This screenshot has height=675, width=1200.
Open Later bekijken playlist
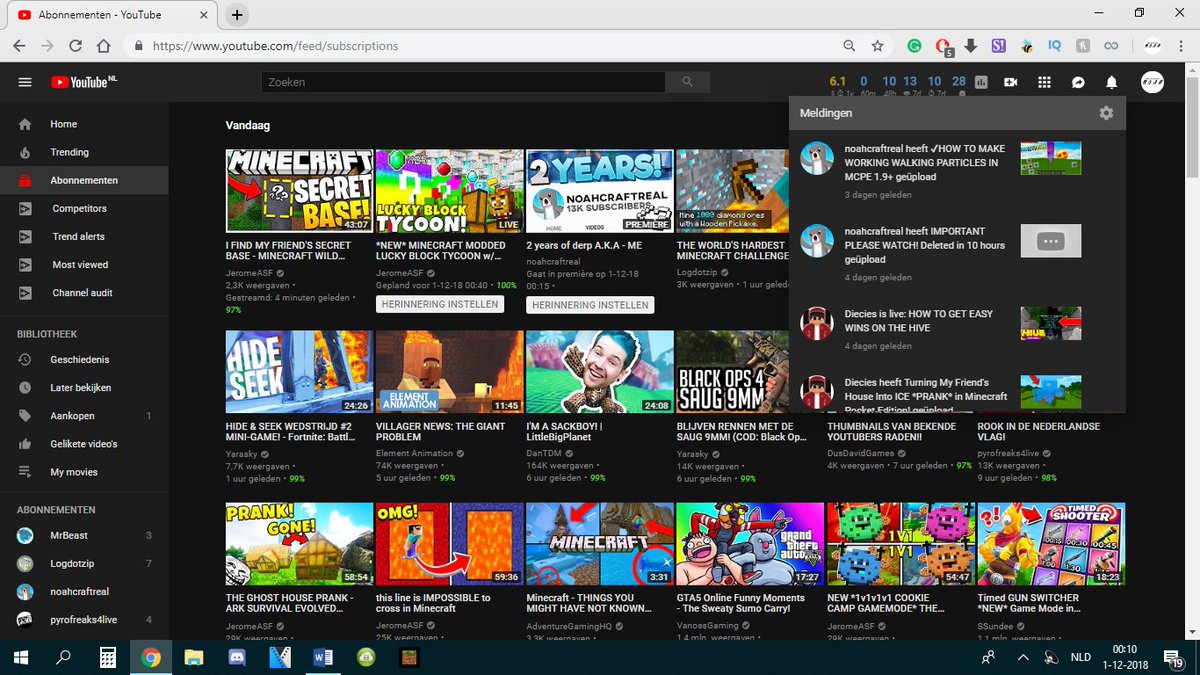click(84, 387)
